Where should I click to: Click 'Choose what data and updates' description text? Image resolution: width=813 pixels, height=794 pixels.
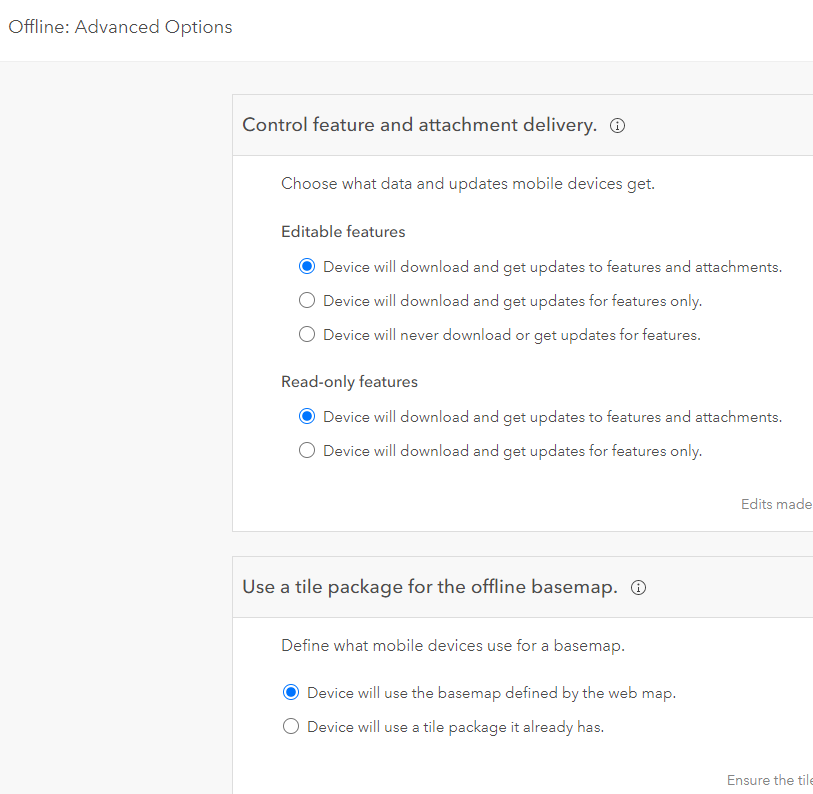[x=467, y=184]
